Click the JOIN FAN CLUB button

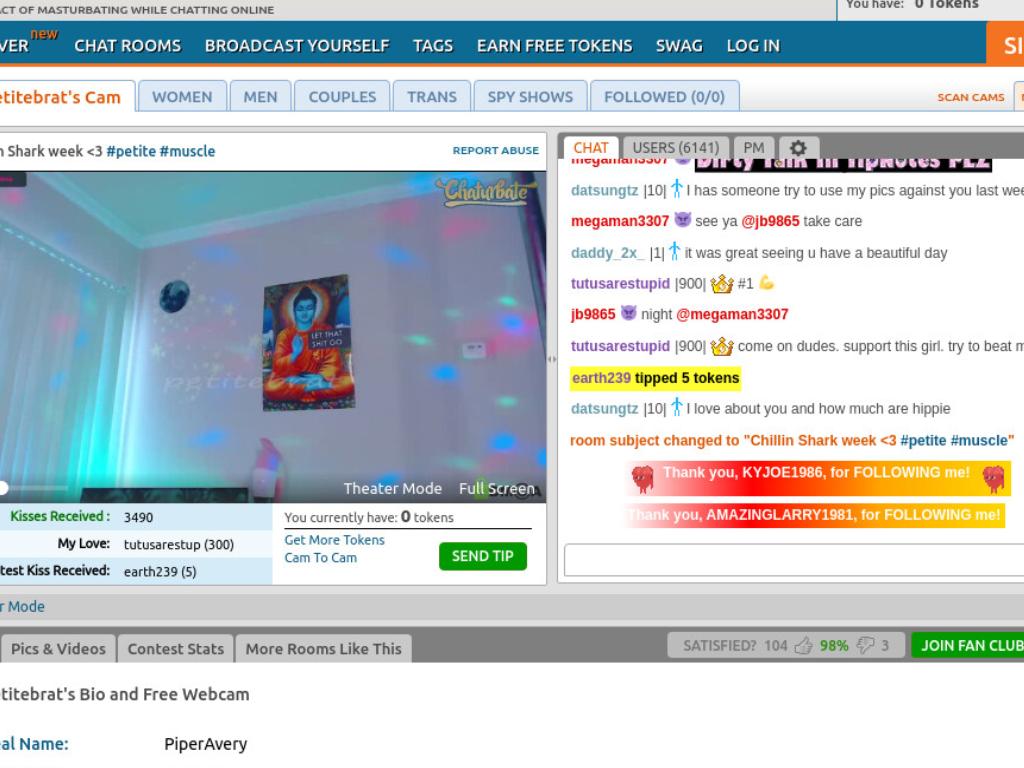click(x=970, y=645)
